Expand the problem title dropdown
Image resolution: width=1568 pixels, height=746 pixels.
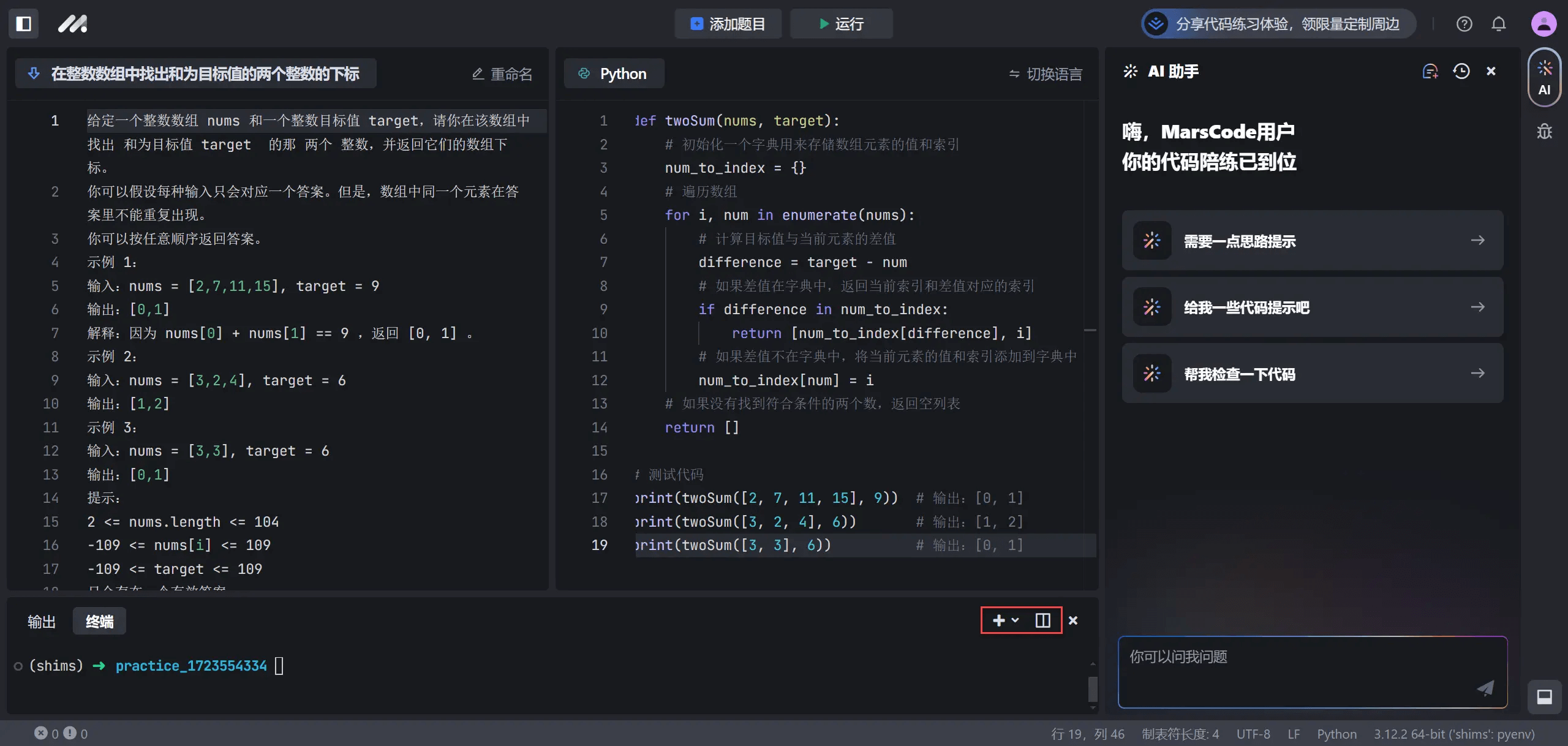pyautogui.click(x=34, y=73)
